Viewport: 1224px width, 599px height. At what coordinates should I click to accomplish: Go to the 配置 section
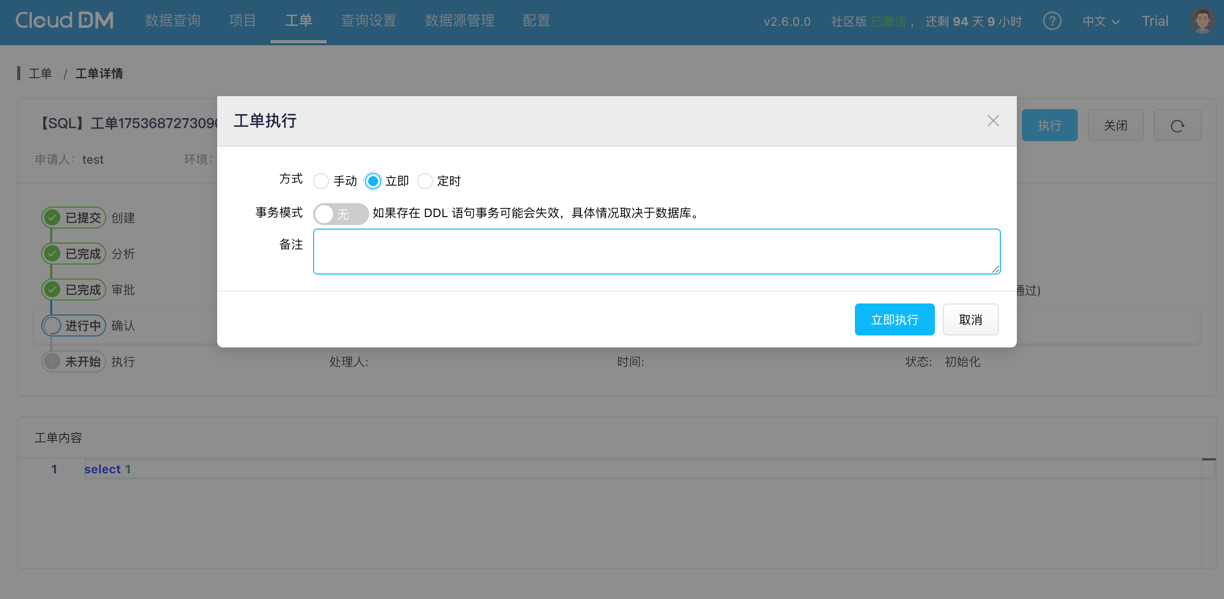[x=536, y=20]
